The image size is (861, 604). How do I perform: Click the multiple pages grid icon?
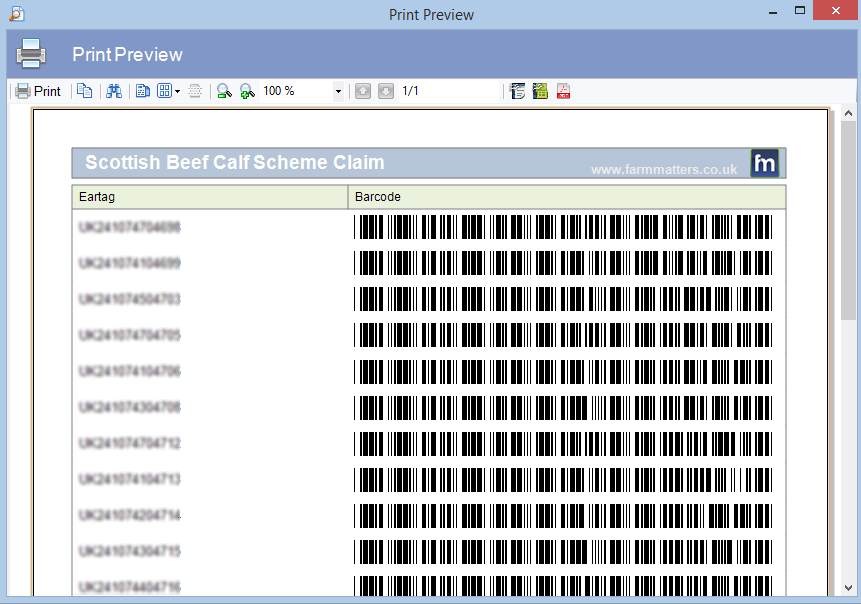165,91
